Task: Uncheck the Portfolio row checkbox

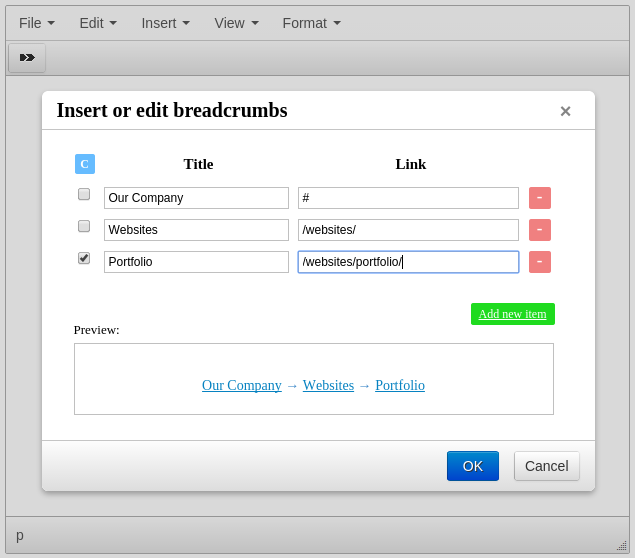Action: point(84,258)
